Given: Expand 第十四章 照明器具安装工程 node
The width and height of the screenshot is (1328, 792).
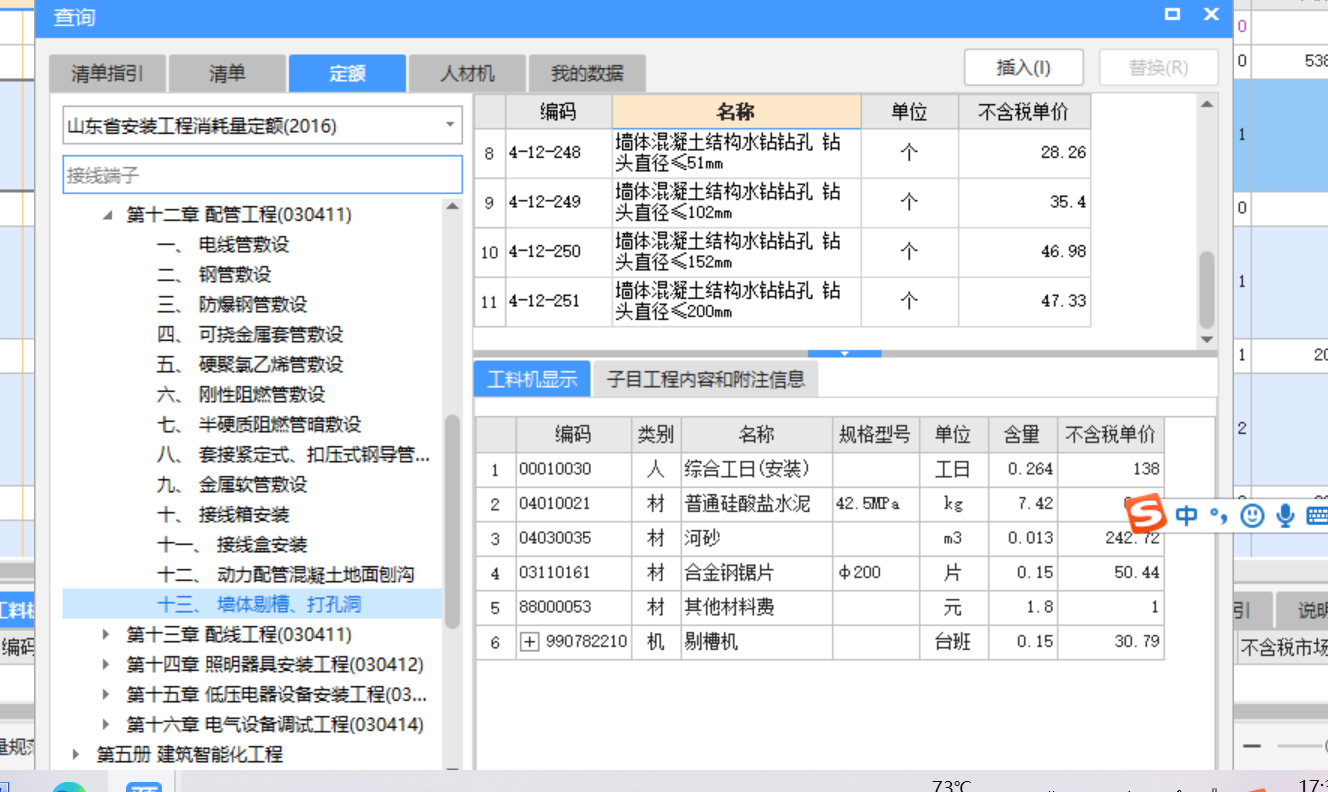Looking at the screenshot, I should click(x=108, y=665).
